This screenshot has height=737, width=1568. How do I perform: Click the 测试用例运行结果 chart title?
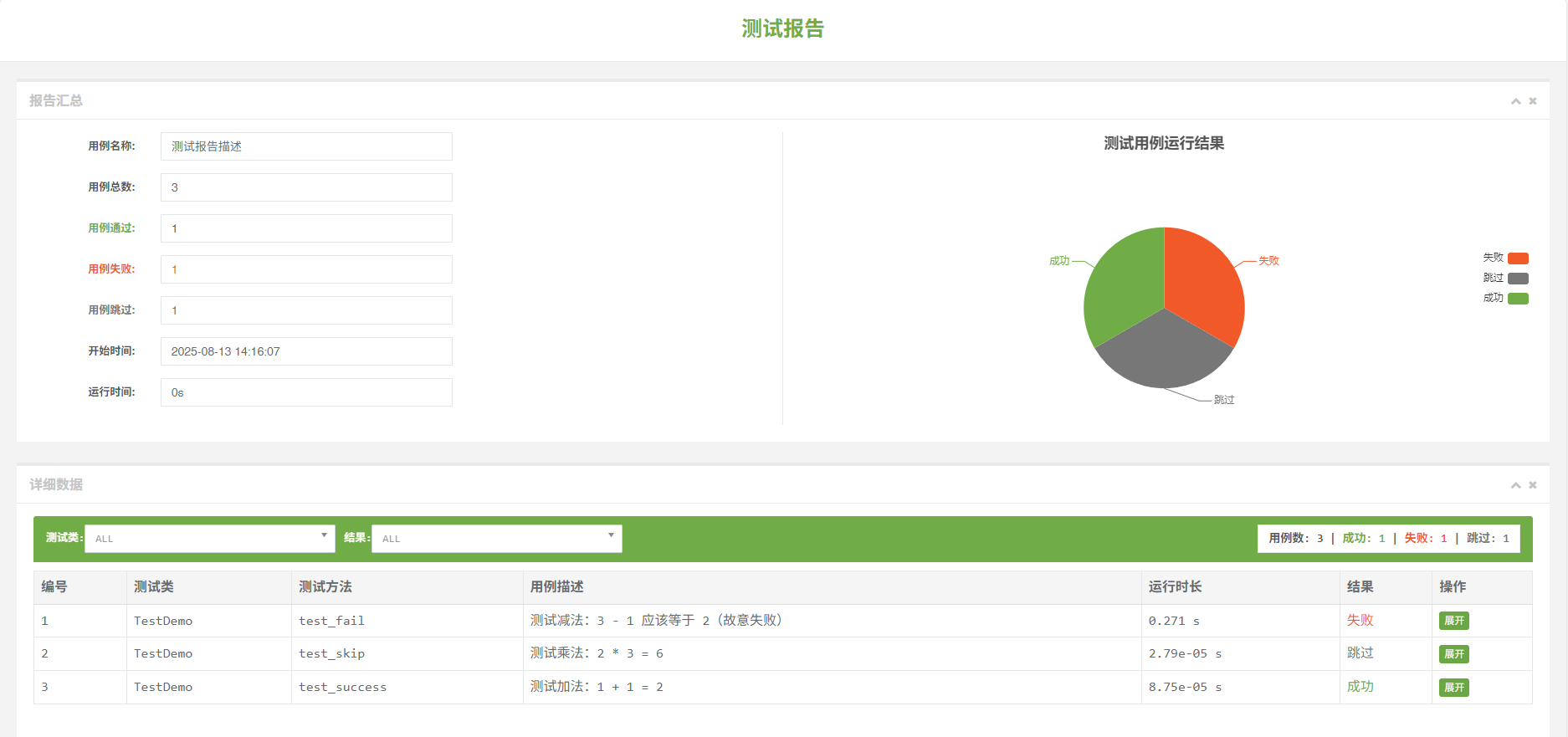click(x=1164, y=143)
